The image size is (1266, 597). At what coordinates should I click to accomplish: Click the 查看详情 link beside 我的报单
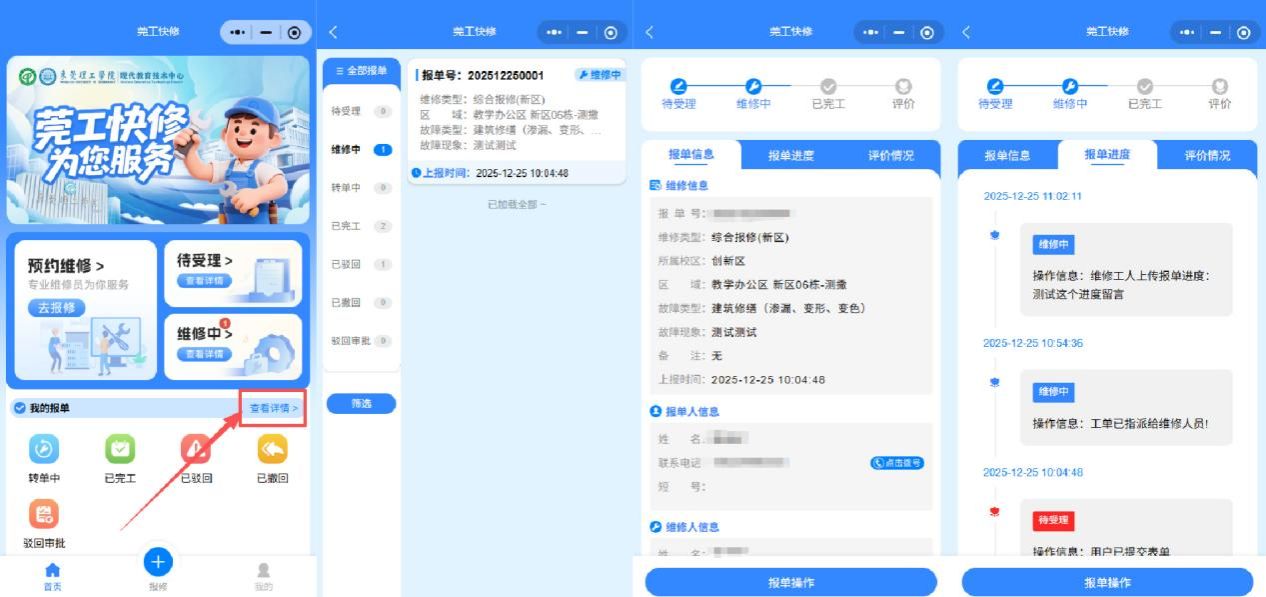(273, 408)
